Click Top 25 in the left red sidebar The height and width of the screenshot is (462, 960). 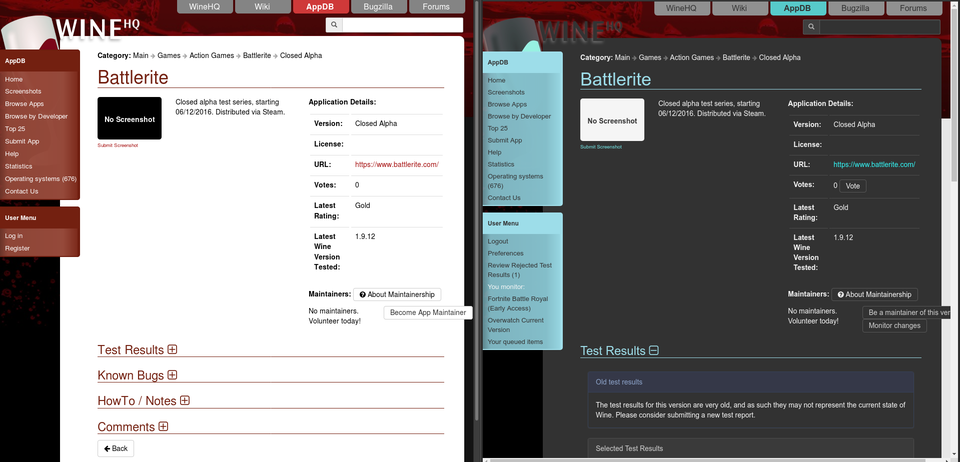[x=15, y=129]
